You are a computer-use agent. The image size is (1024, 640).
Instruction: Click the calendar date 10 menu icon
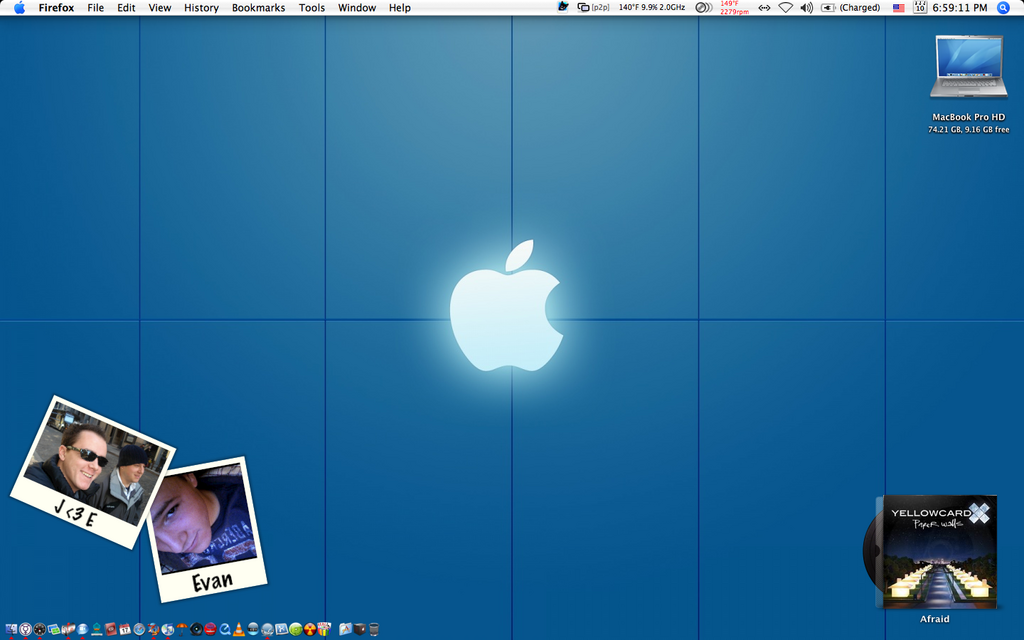pos(920,8)
